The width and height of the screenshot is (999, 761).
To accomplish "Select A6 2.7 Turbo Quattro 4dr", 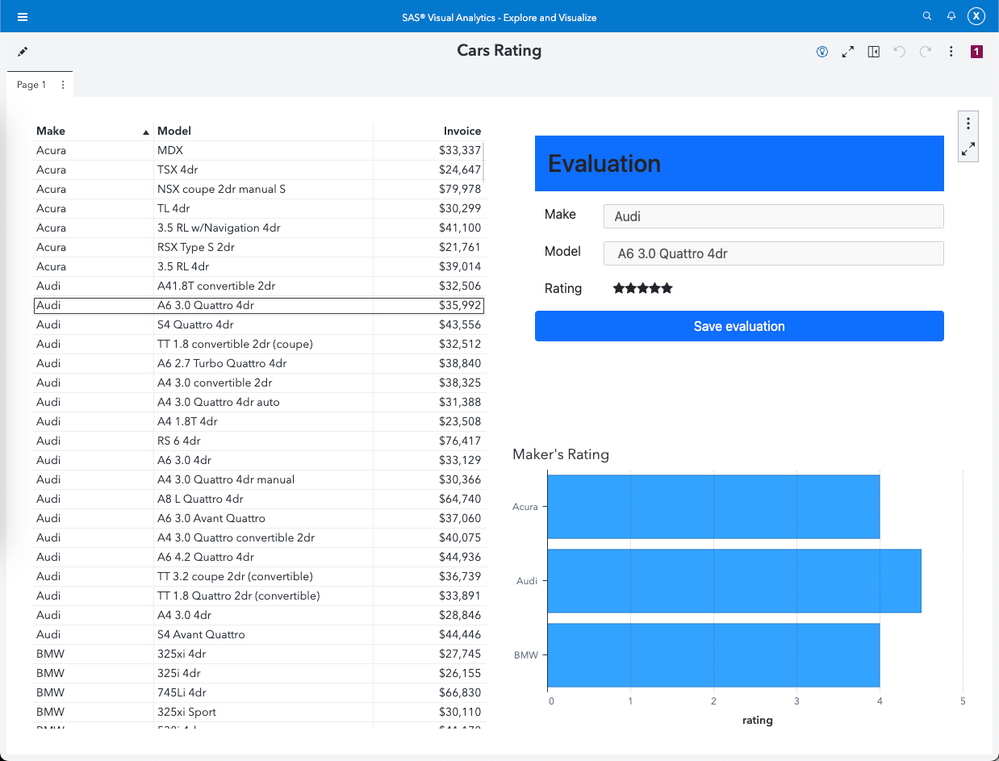I will 258,363.
